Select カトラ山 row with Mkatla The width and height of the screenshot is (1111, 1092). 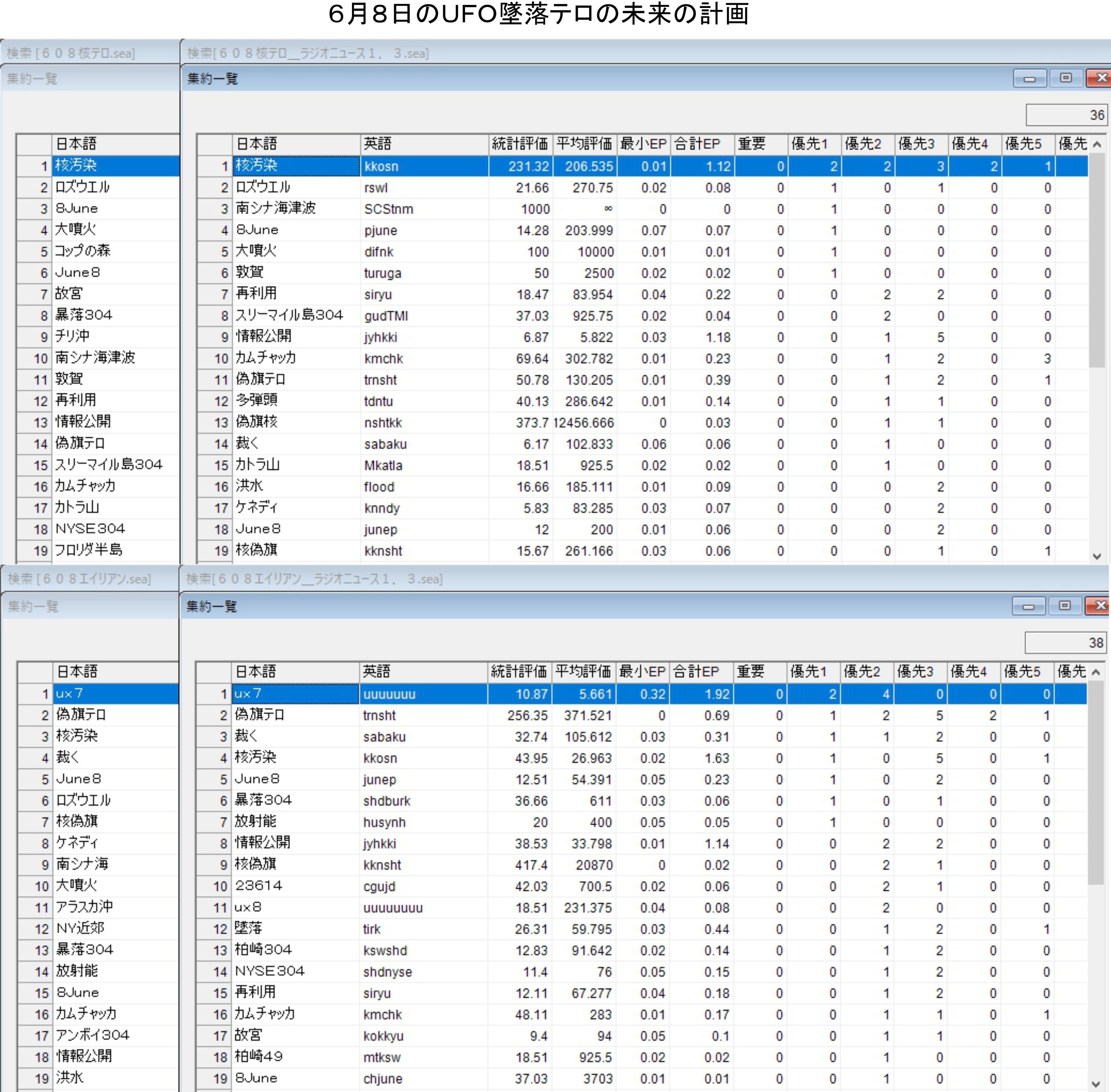(643, 465)
